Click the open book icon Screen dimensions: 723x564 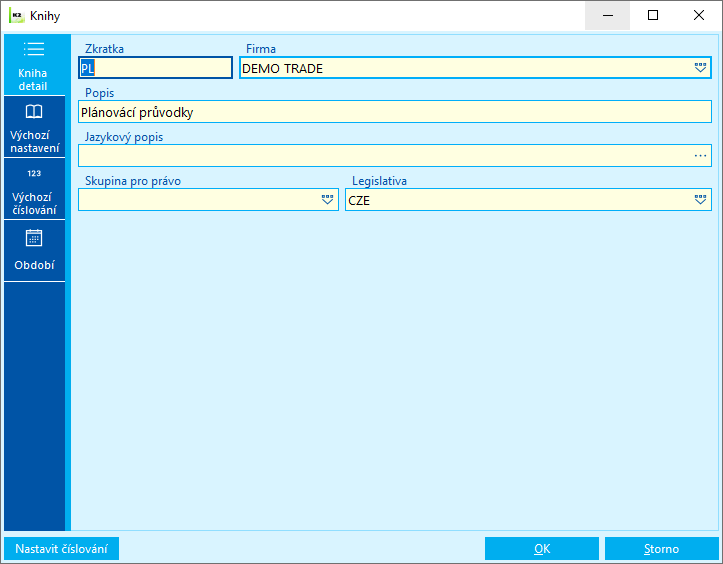tap(34, 111)
